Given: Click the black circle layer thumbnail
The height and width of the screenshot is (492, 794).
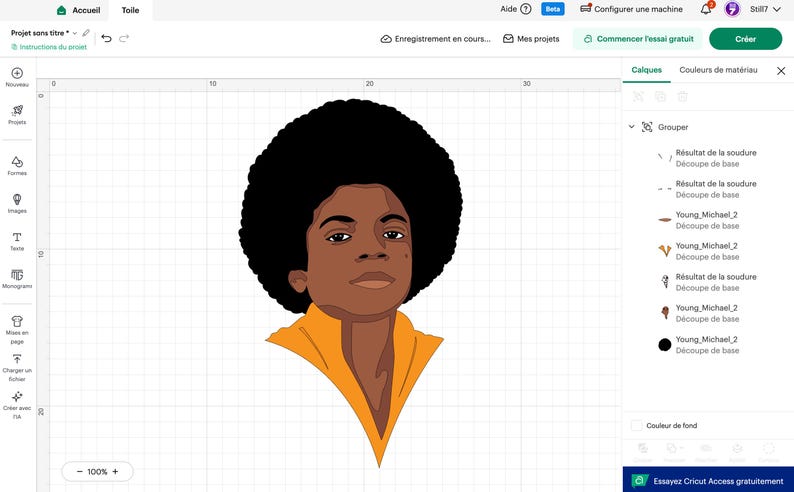Looking at the screenshot, I should [665, 345].
